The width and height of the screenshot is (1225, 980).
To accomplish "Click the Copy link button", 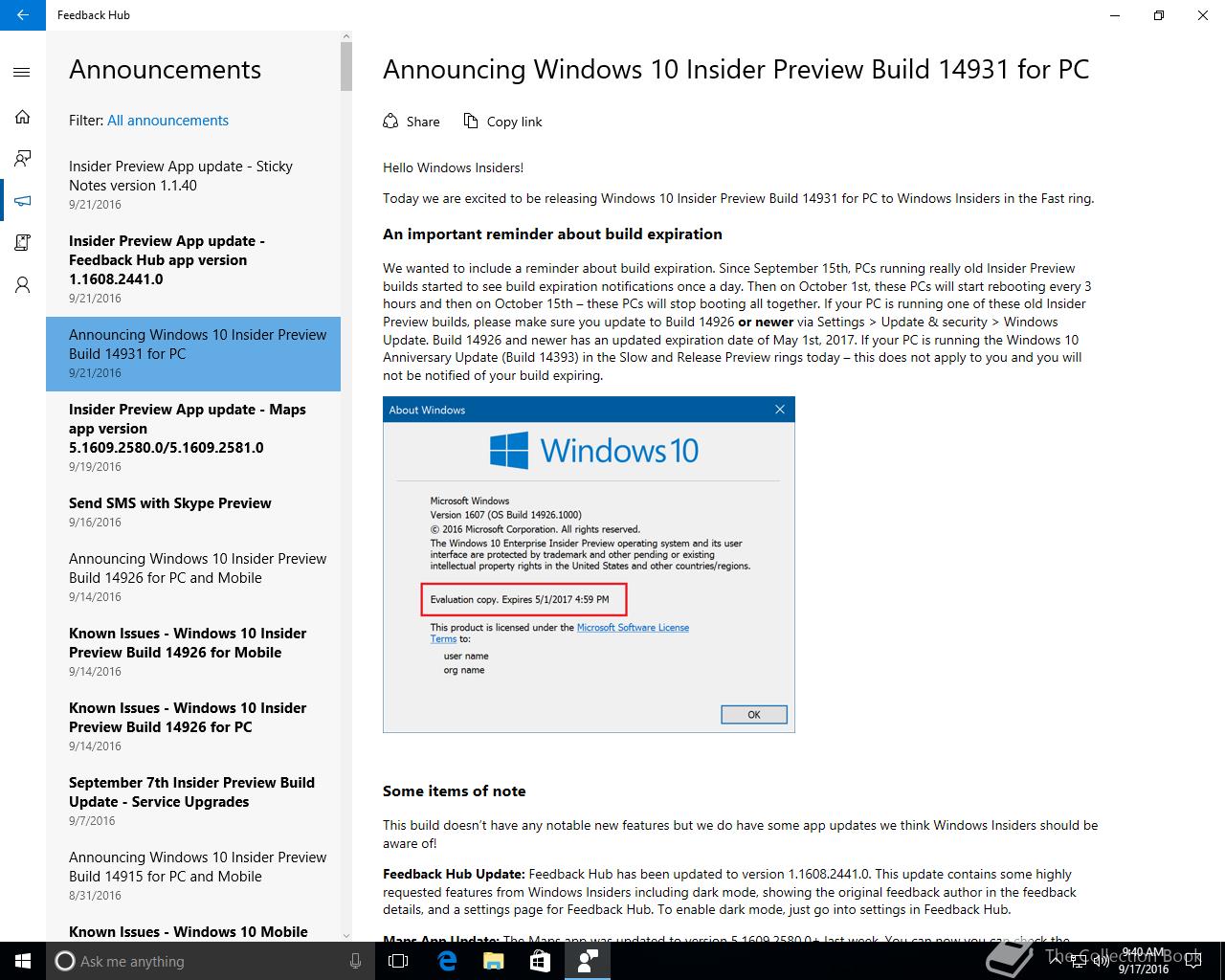I will point(503,122).
